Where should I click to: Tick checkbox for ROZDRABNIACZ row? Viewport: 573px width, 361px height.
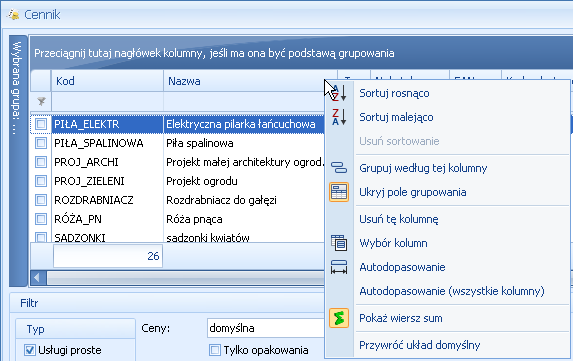(41, 200)
